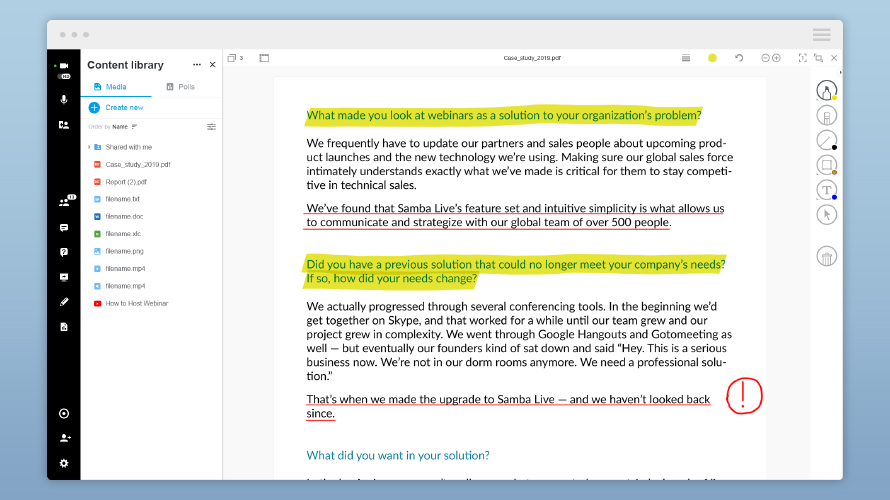Mute the microphone in the sidebar

point(64,100)
